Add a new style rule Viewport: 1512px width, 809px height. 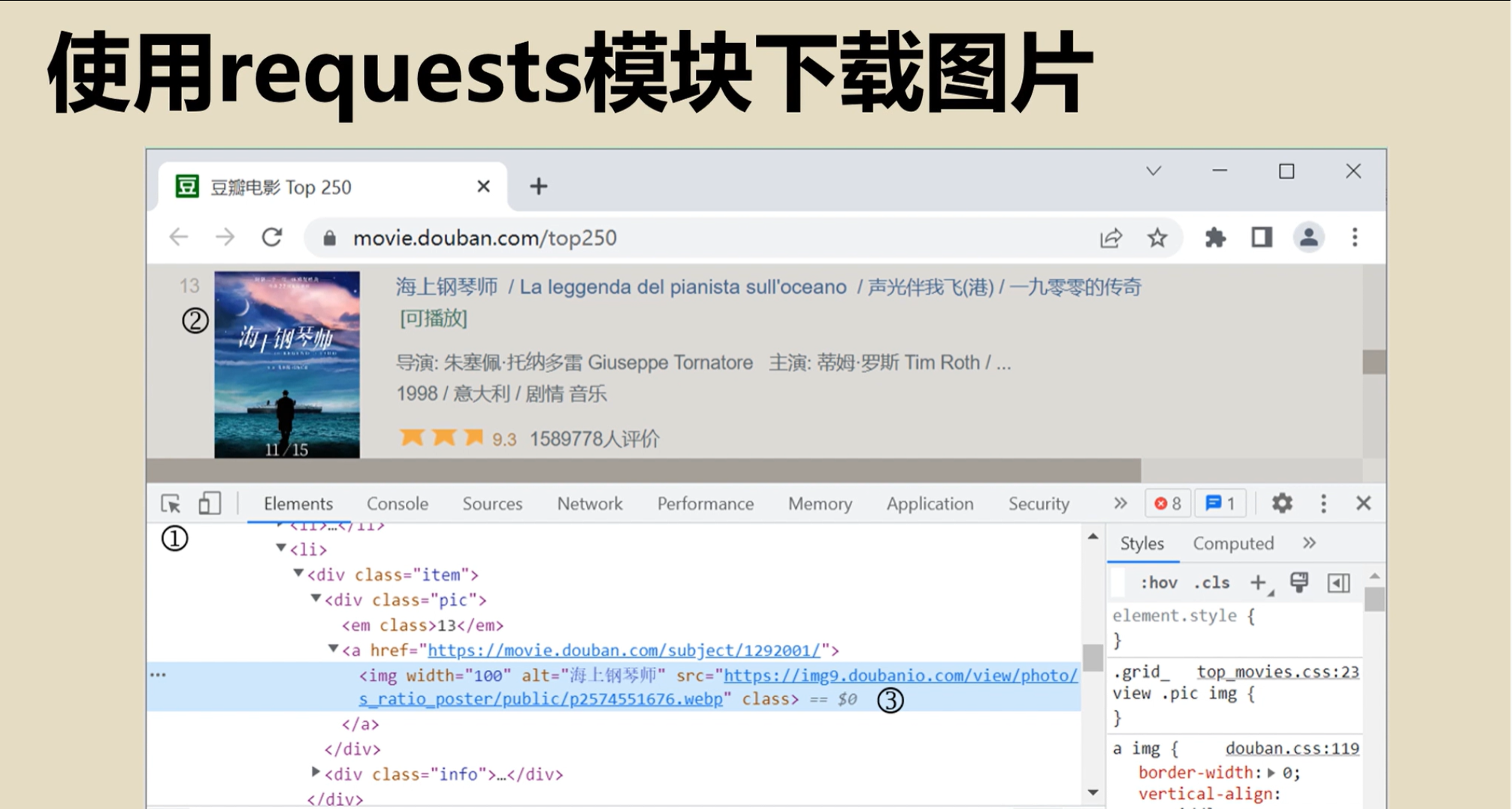pos(1258,583)
